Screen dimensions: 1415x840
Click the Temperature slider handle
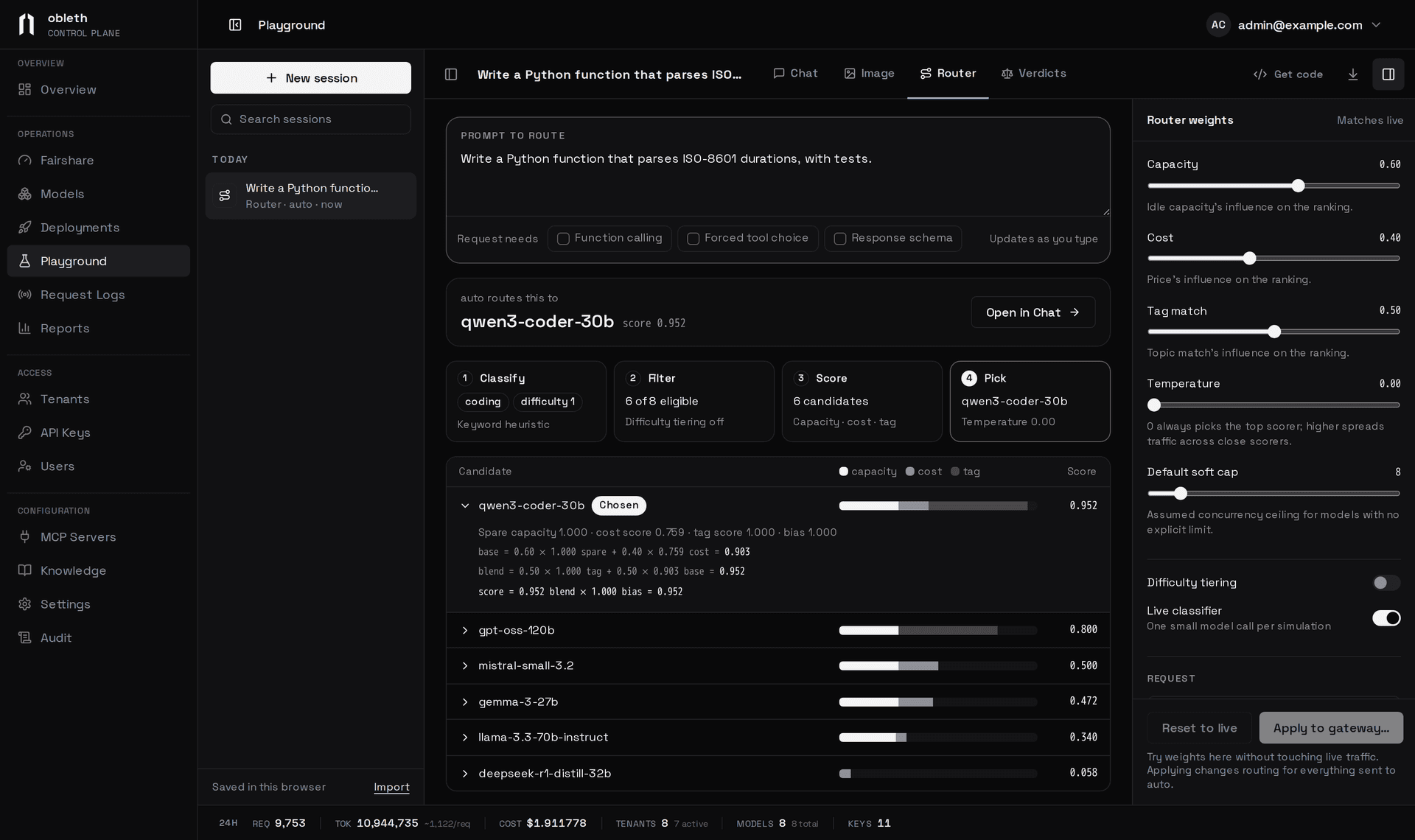[x=1154, y=405]
